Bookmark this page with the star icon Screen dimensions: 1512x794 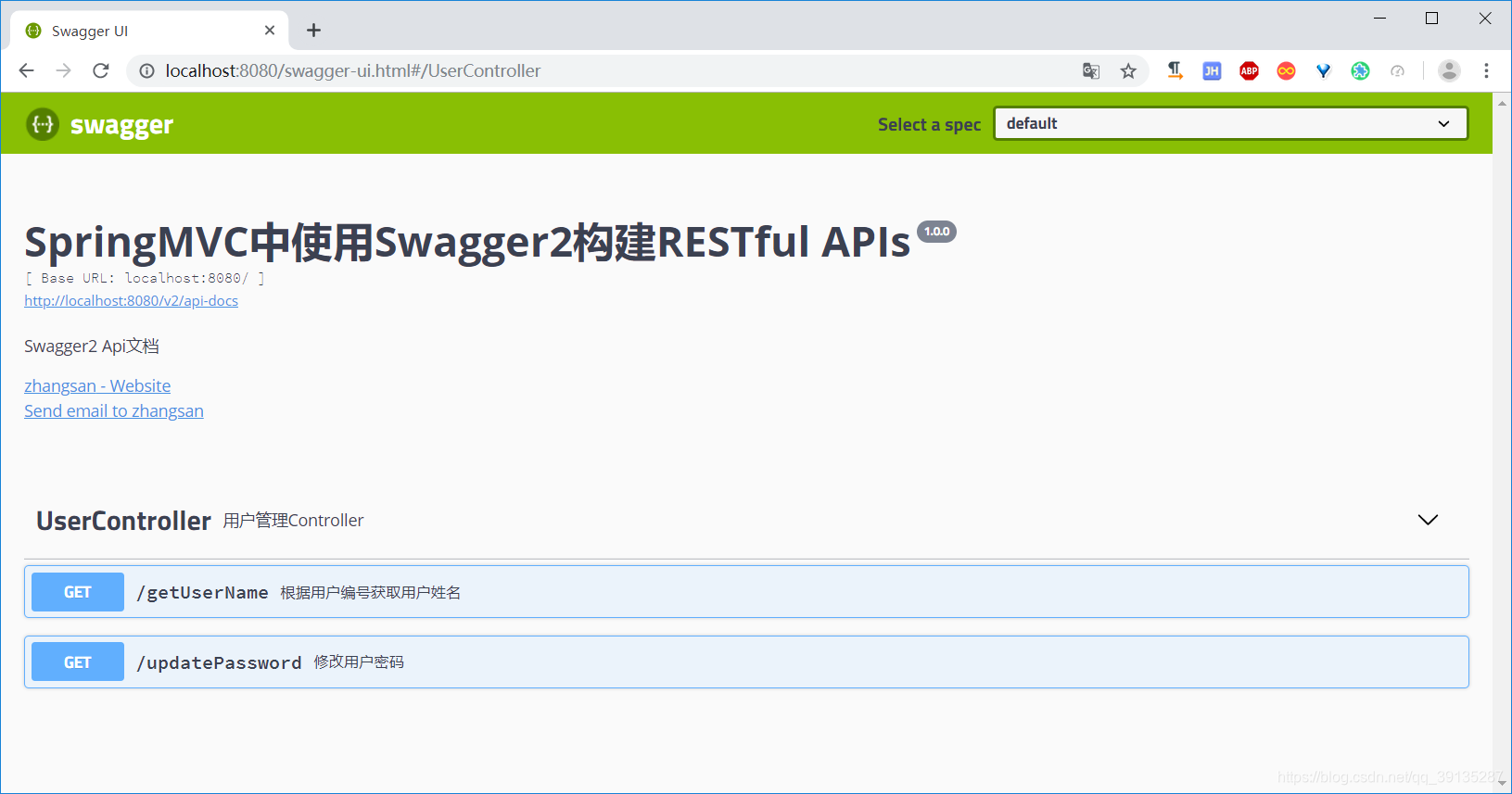1128,70
